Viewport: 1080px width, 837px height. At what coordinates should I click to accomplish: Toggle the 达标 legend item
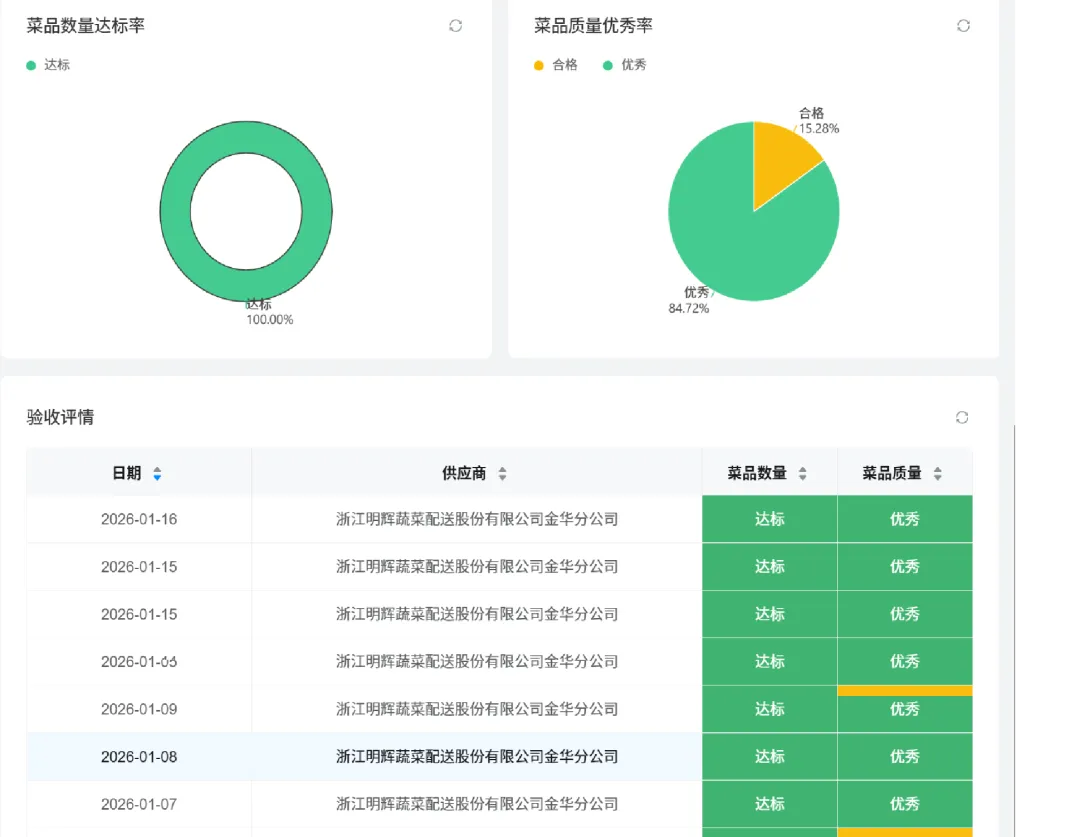[x=48, y=65]
